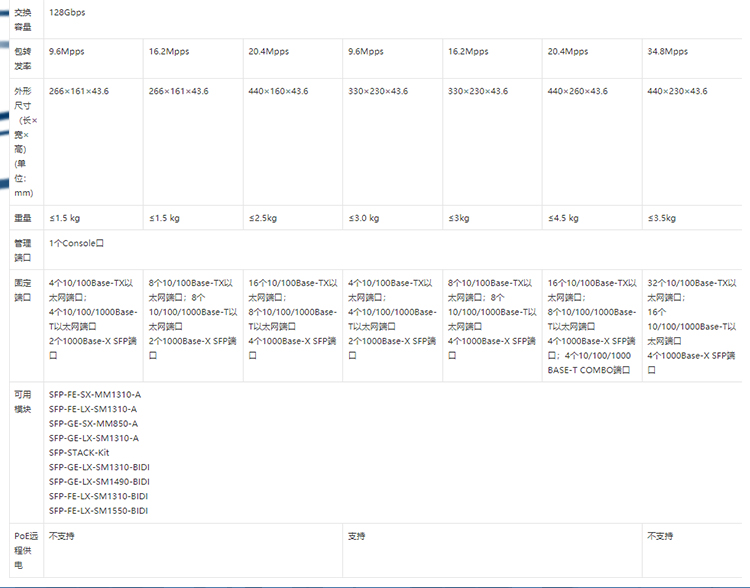
Task: Select the ≤3.5kg weight cell
Action: point(662,218)
